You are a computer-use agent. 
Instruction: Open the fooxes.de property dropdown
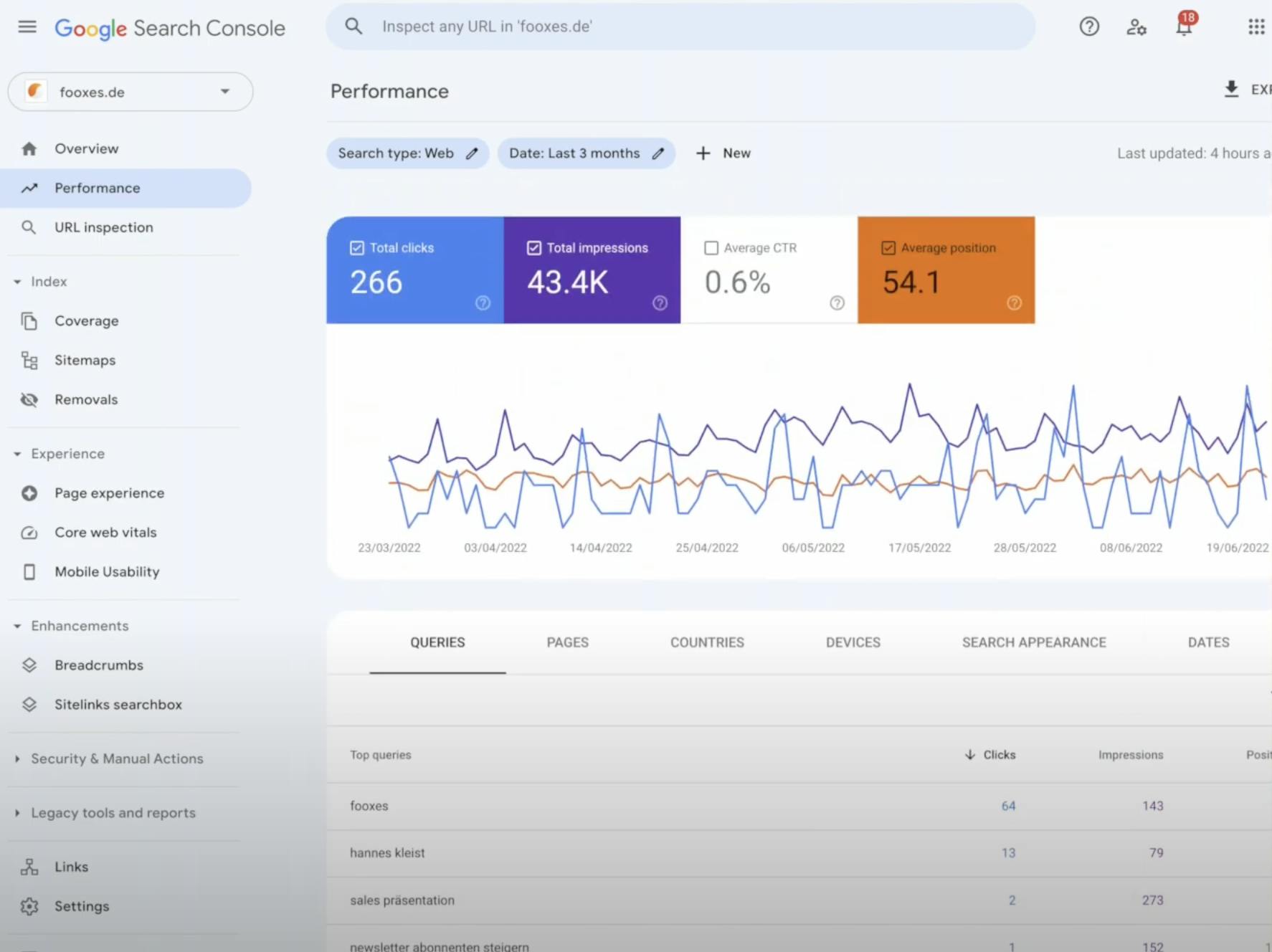pos(130,92)
